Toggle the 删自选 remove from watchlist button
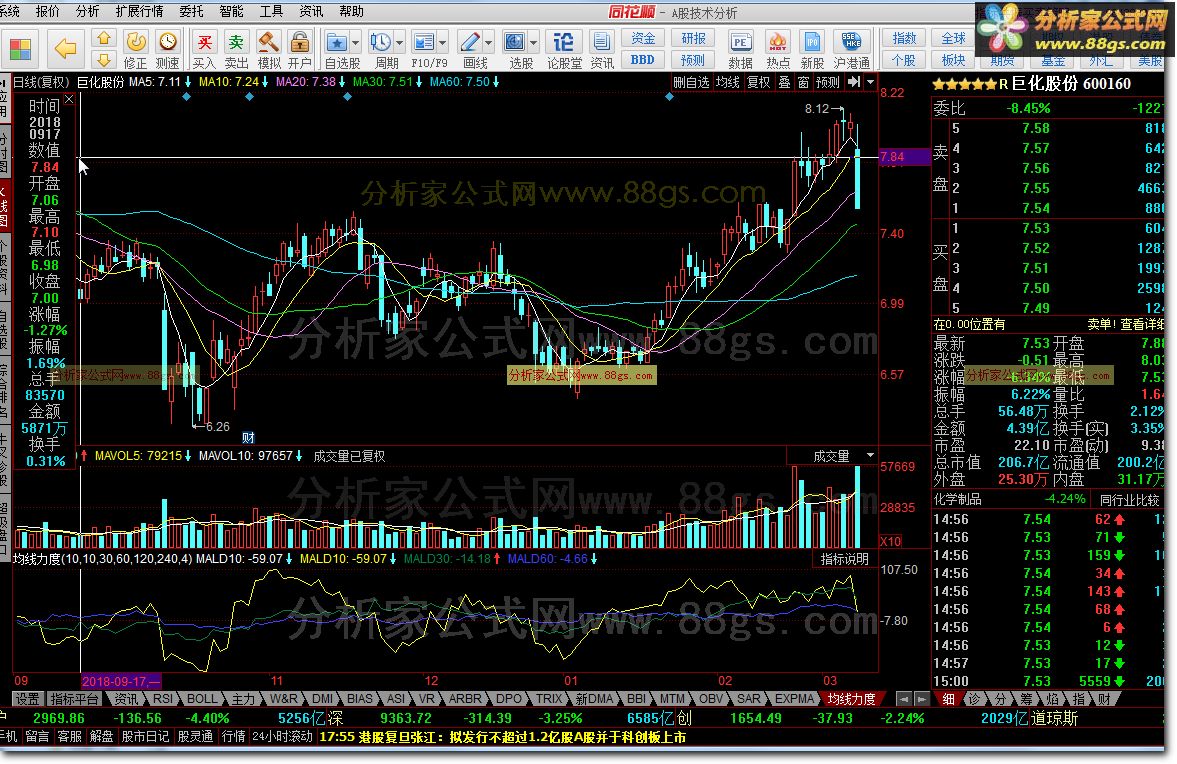 point(691,82)
